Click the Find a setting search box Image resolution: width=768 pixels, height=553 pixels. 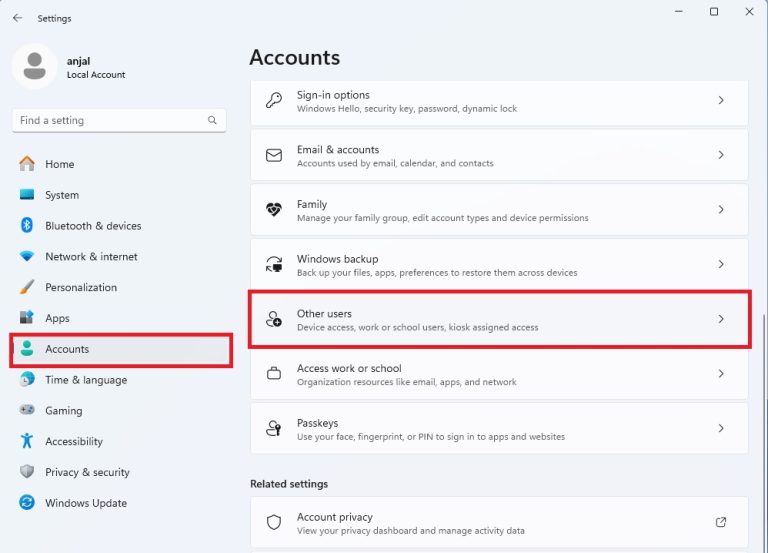pos(110,120)
